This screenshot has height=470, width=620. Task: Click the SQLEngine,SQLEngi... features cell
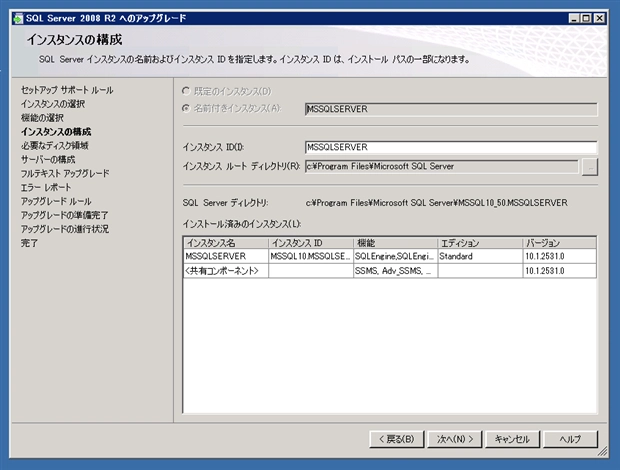[395, 256]
